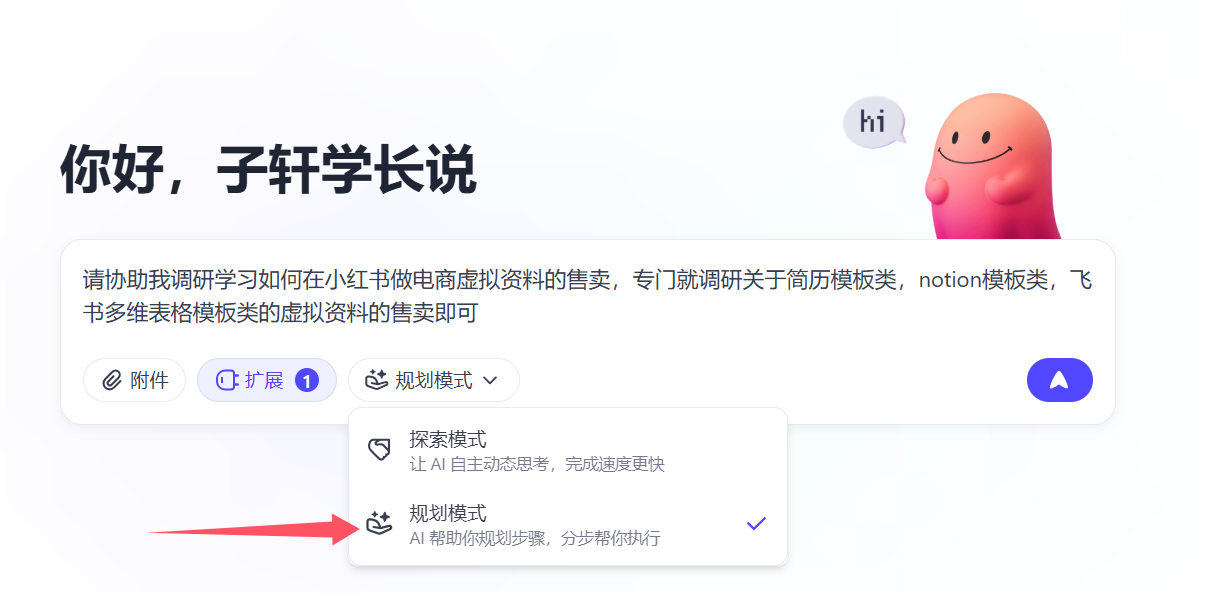Click the sparkle icon in mode selector
The width and height of the screenshot is (1208, 593).
point(376,380)
